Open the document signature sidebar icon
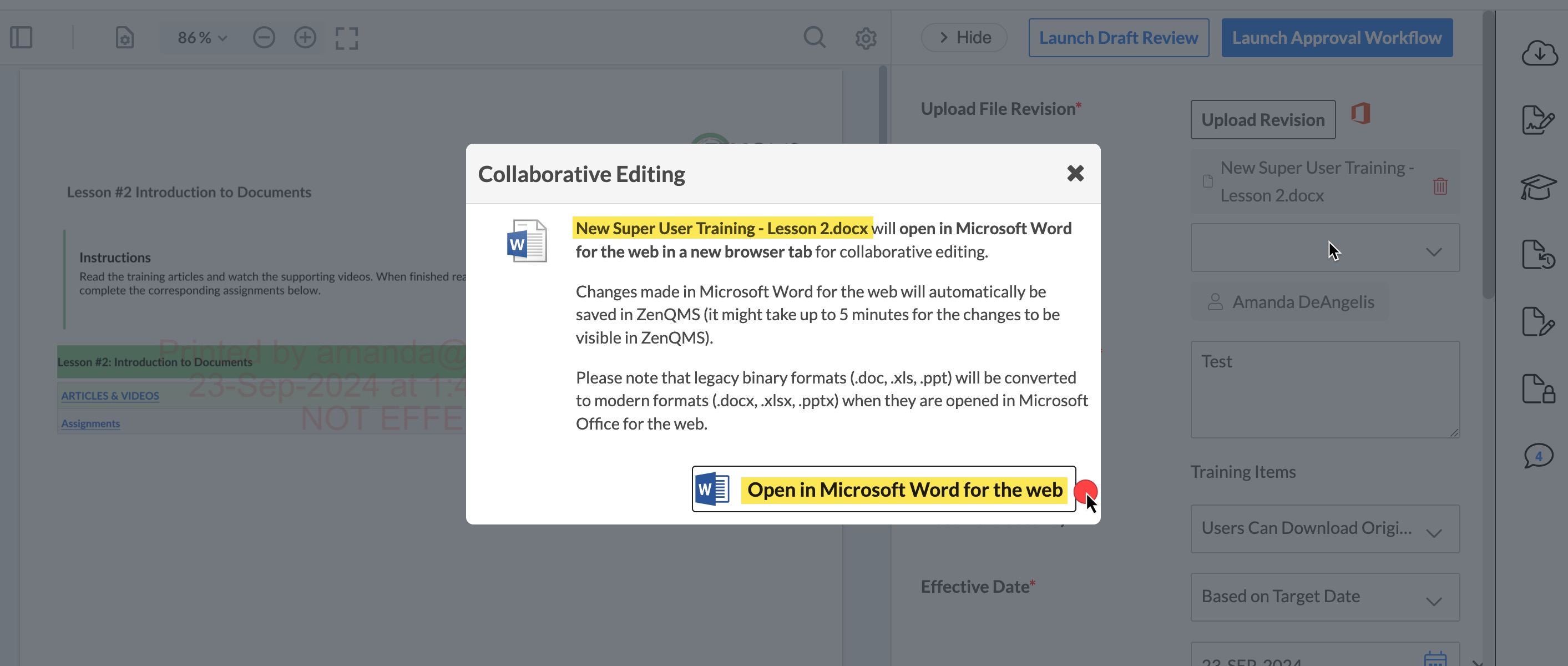 1538,119
